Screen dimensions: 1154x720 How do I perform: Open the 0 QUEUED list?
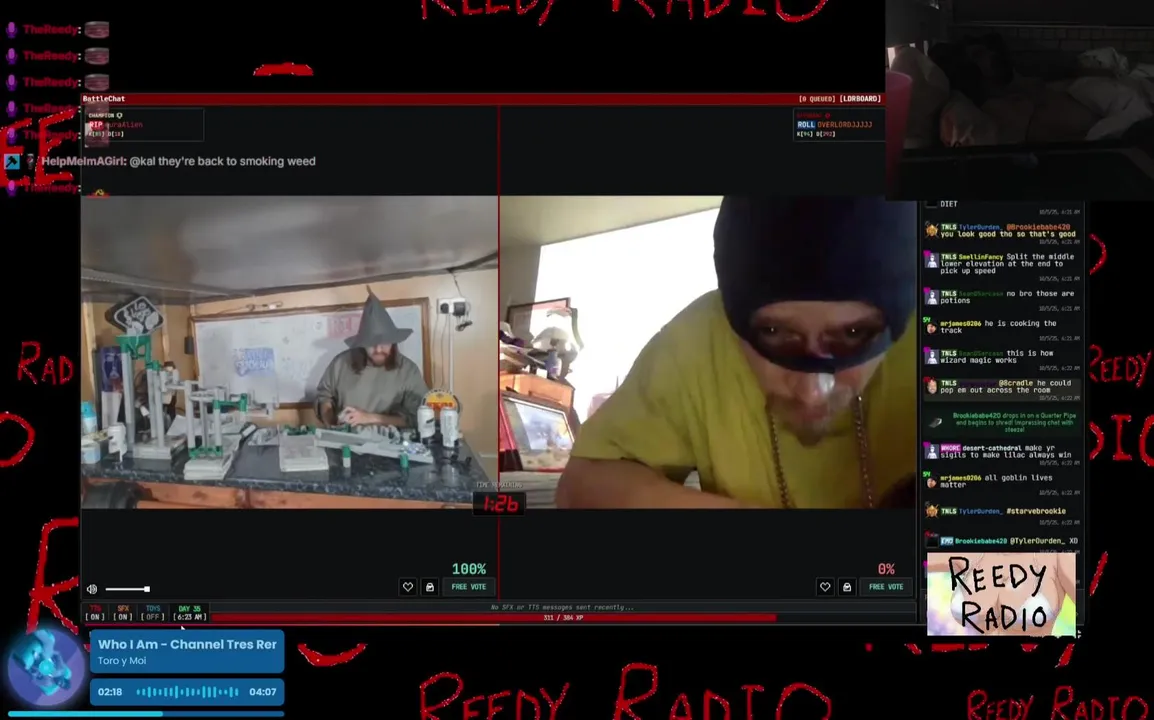tap(817, 99)
